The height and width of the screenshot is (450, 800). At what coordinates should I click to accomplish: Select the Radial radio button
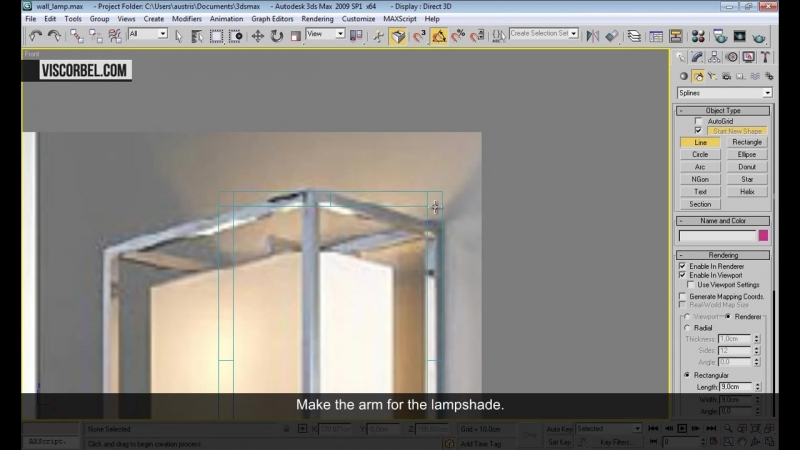coord(686,327)
